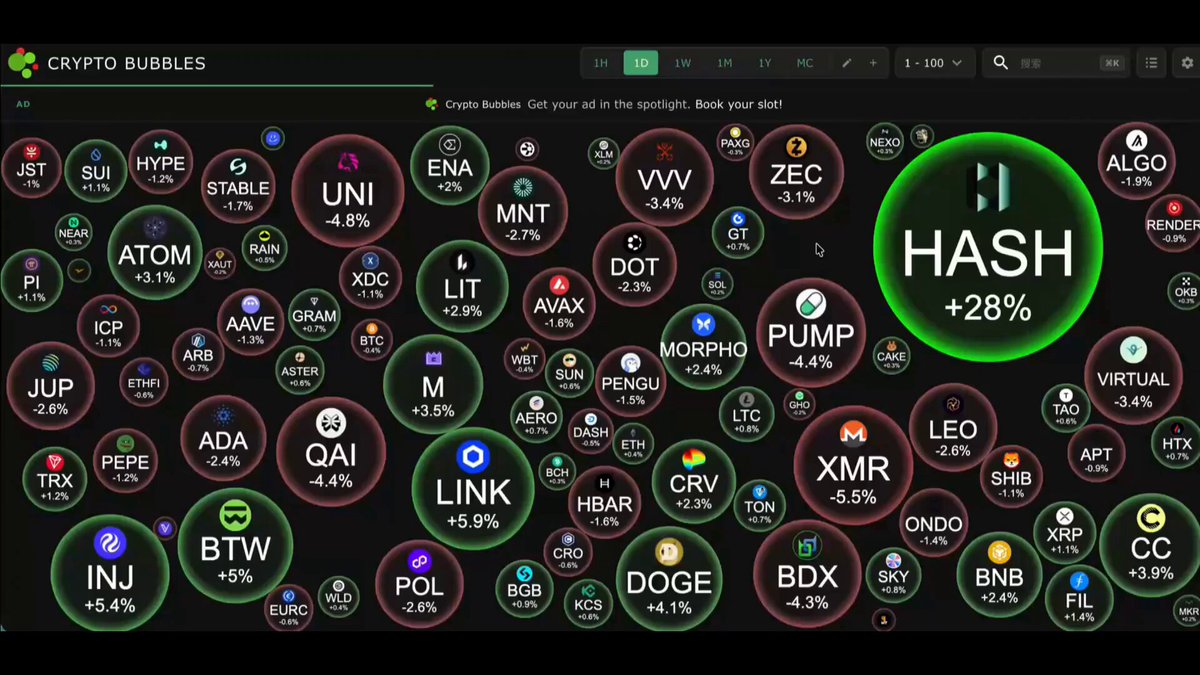Select the CRV +2.3% bubble
The image size is (1200, 675).
point(693,480)
